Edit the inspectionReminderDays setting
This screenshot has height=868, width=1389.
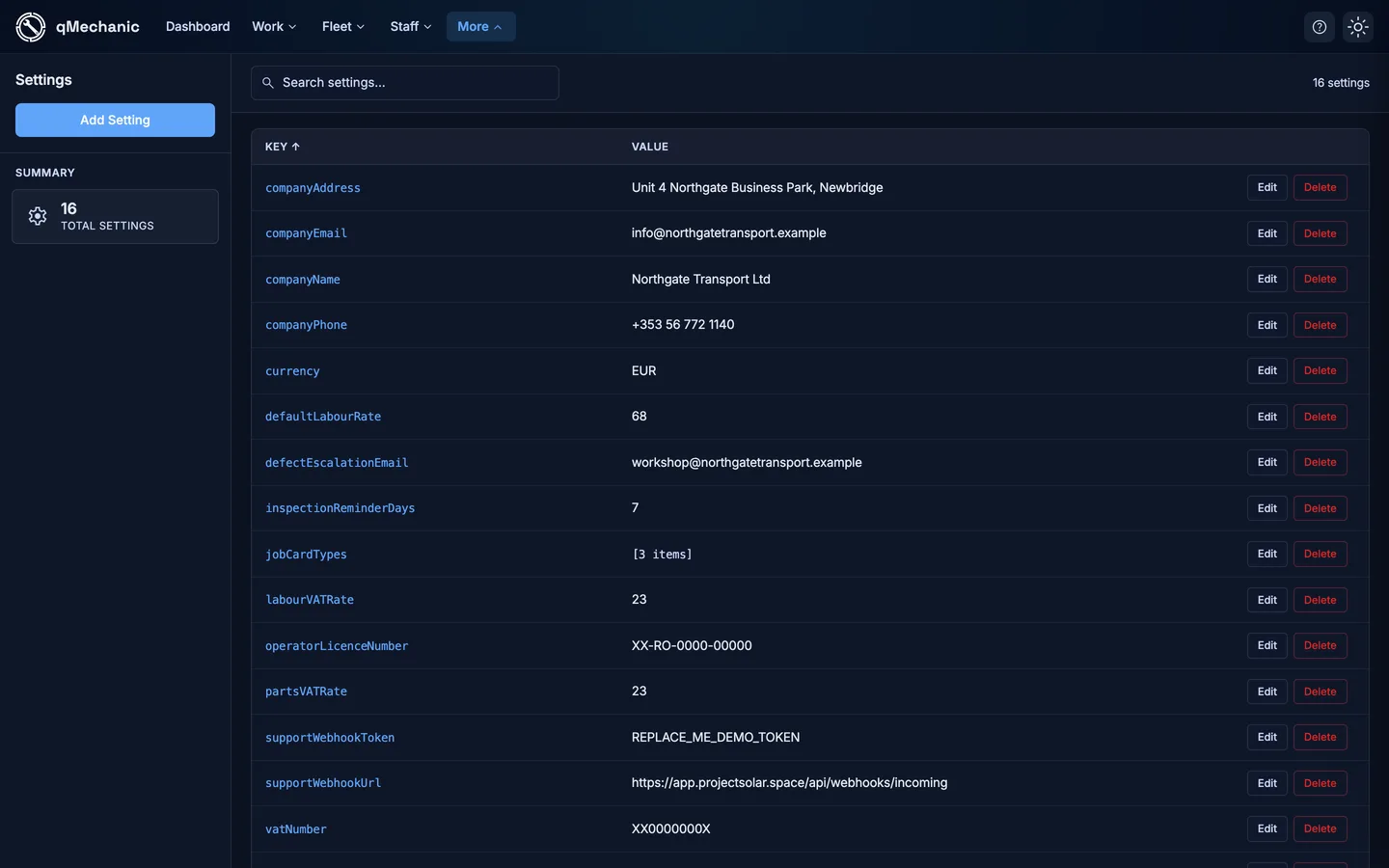coord(1267,508)
